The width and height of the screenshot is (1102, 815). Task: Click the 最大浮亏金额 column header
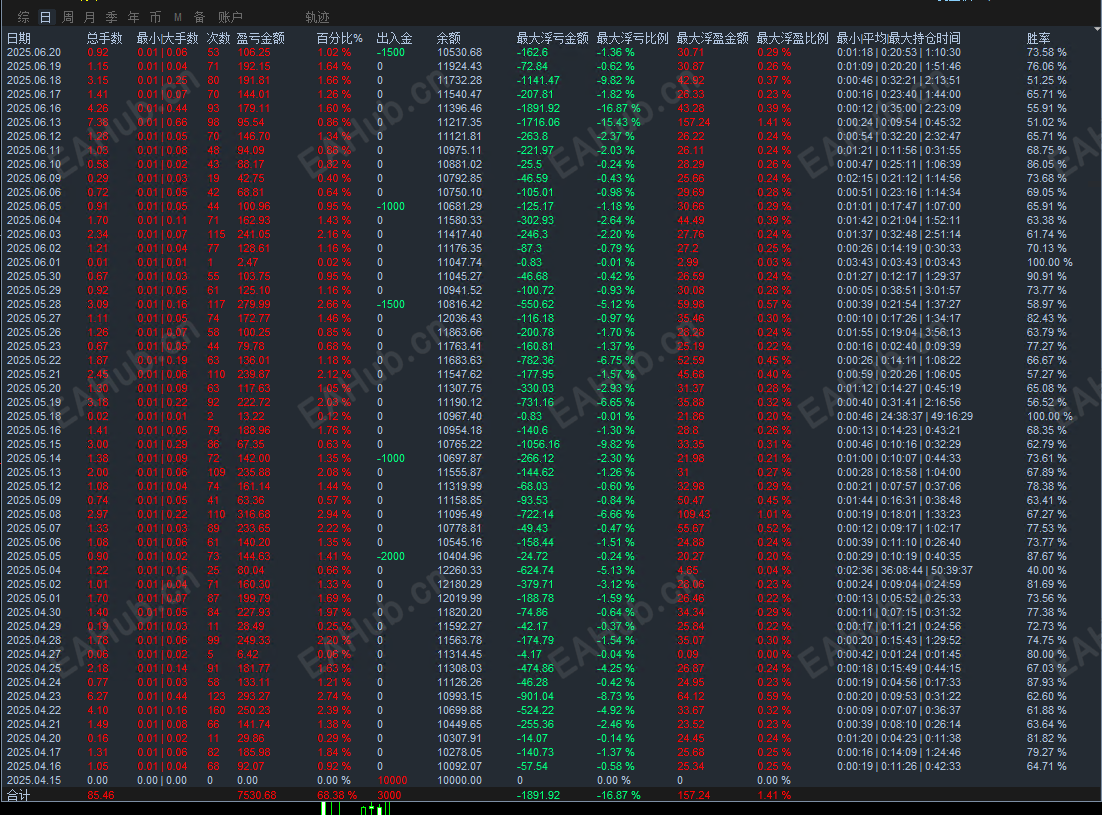(552, 38)
